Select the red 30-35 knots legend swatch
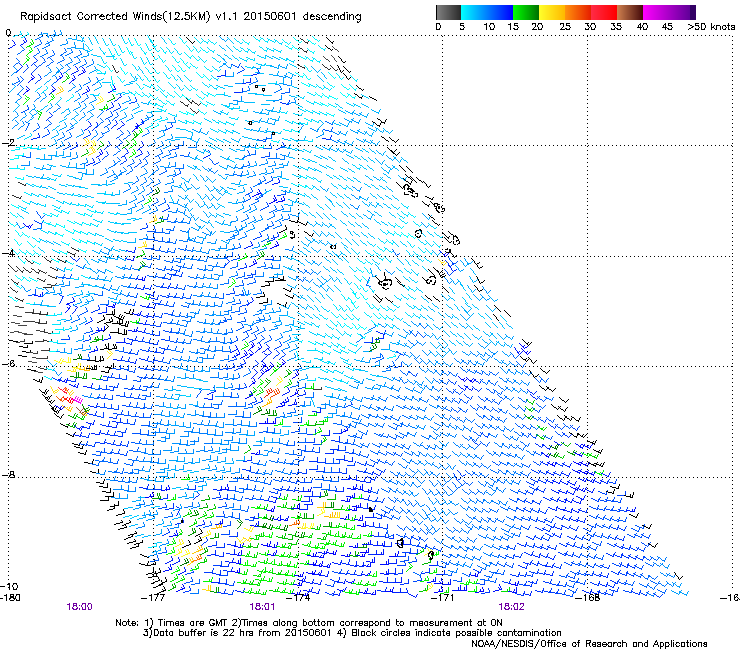The height and width of the screenshot is (650, 740). click(x=604, y=12)
